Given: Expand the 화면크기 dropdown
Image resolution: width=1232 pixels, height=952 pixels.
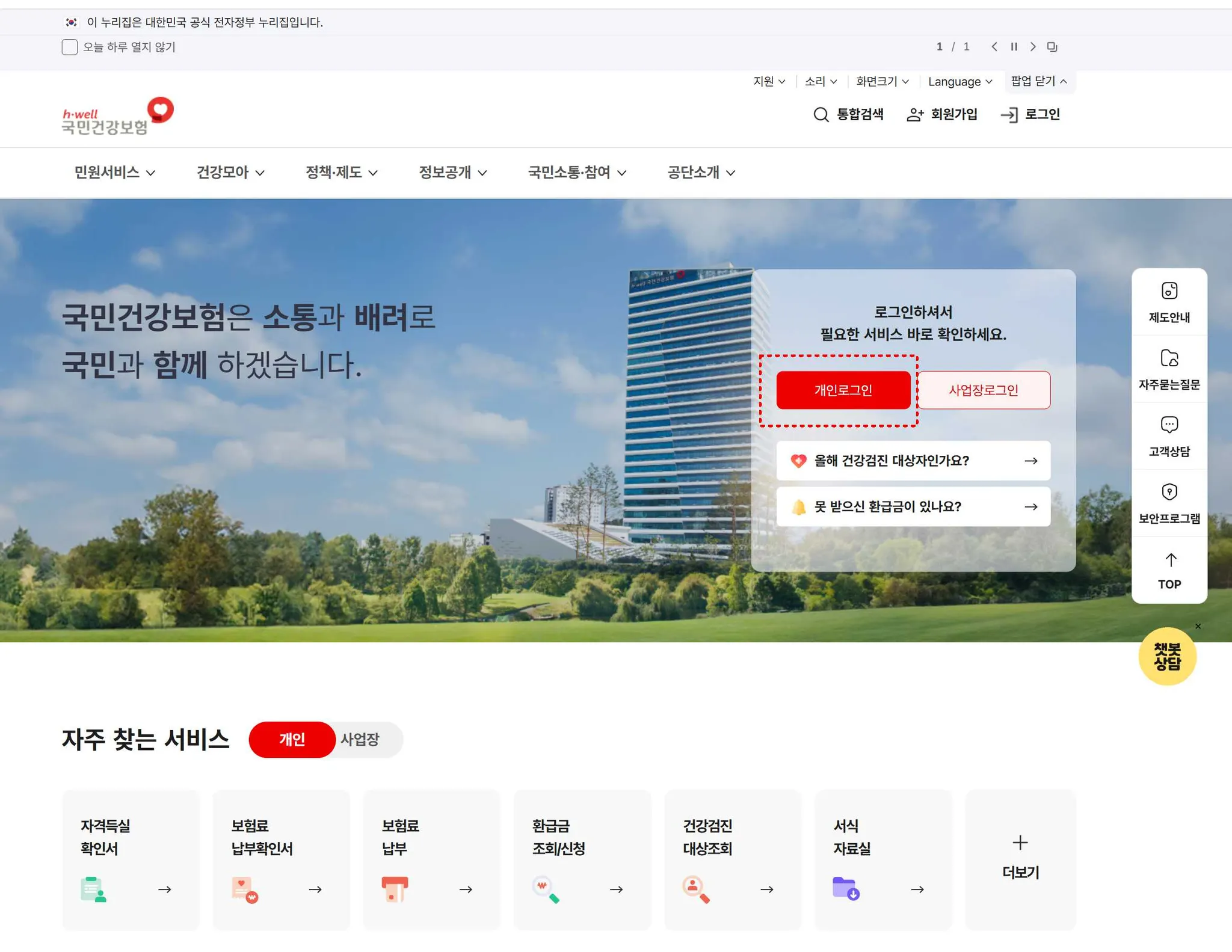Looking at the screenshot, I should coord(882,82).
